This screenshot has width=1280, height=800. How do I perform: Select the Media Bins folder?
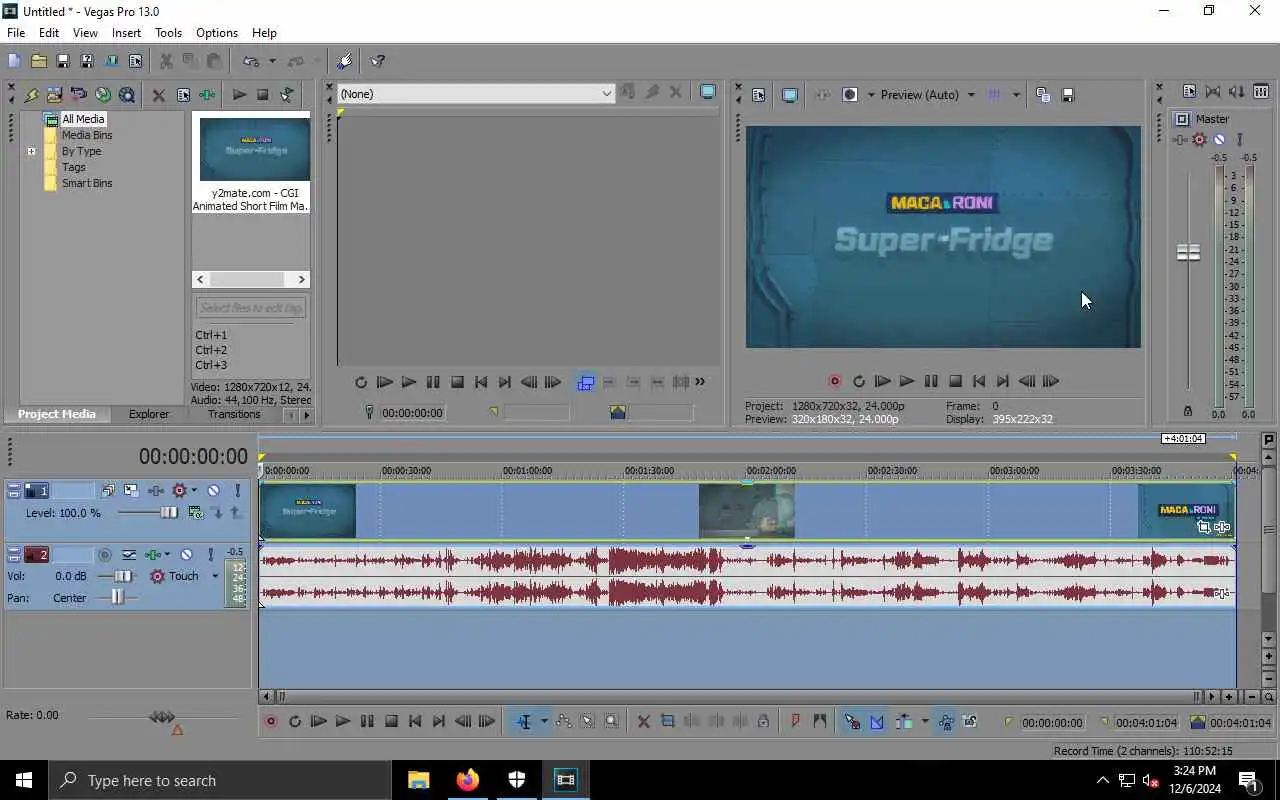tap(87, 135)
